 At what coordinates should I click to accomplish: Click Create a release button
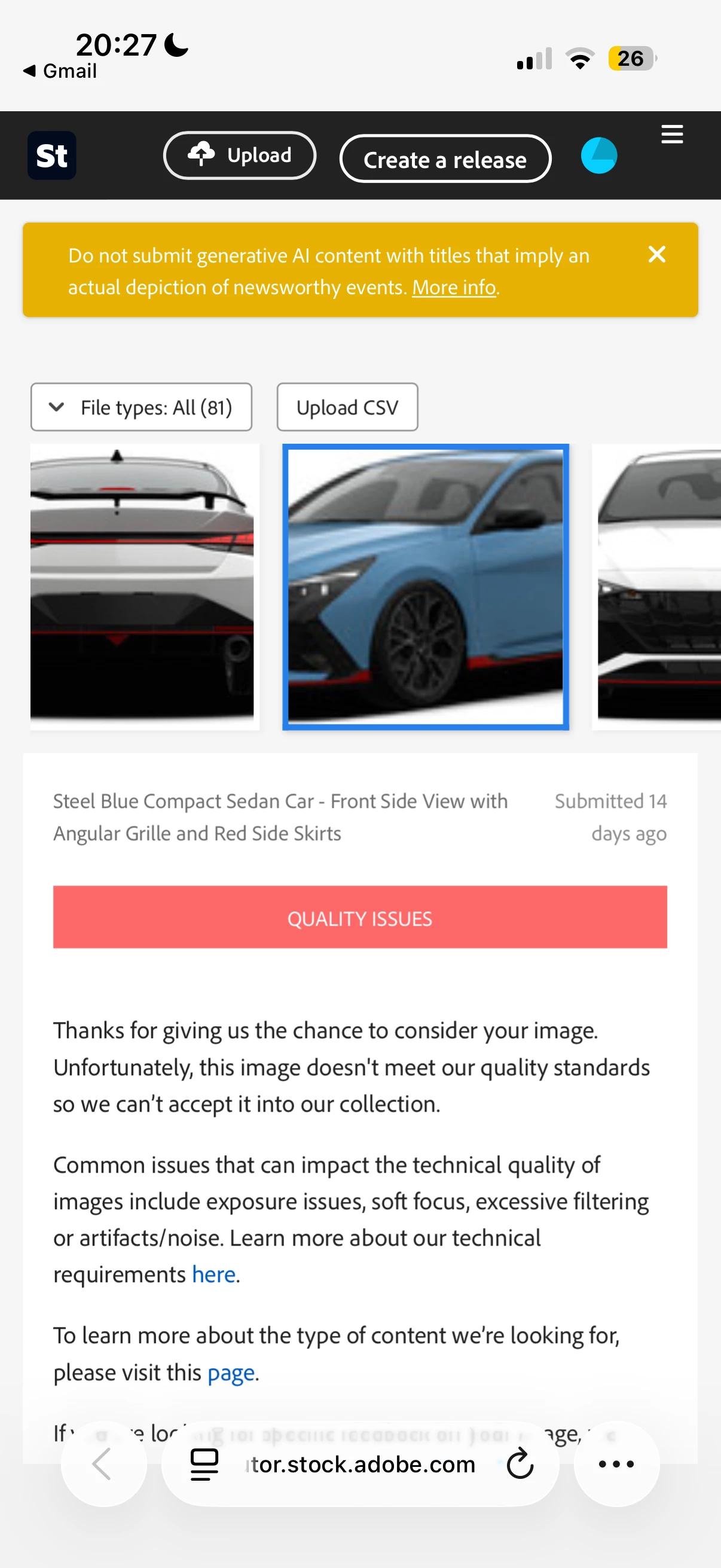pyautogui.click(x=445, y=159)
